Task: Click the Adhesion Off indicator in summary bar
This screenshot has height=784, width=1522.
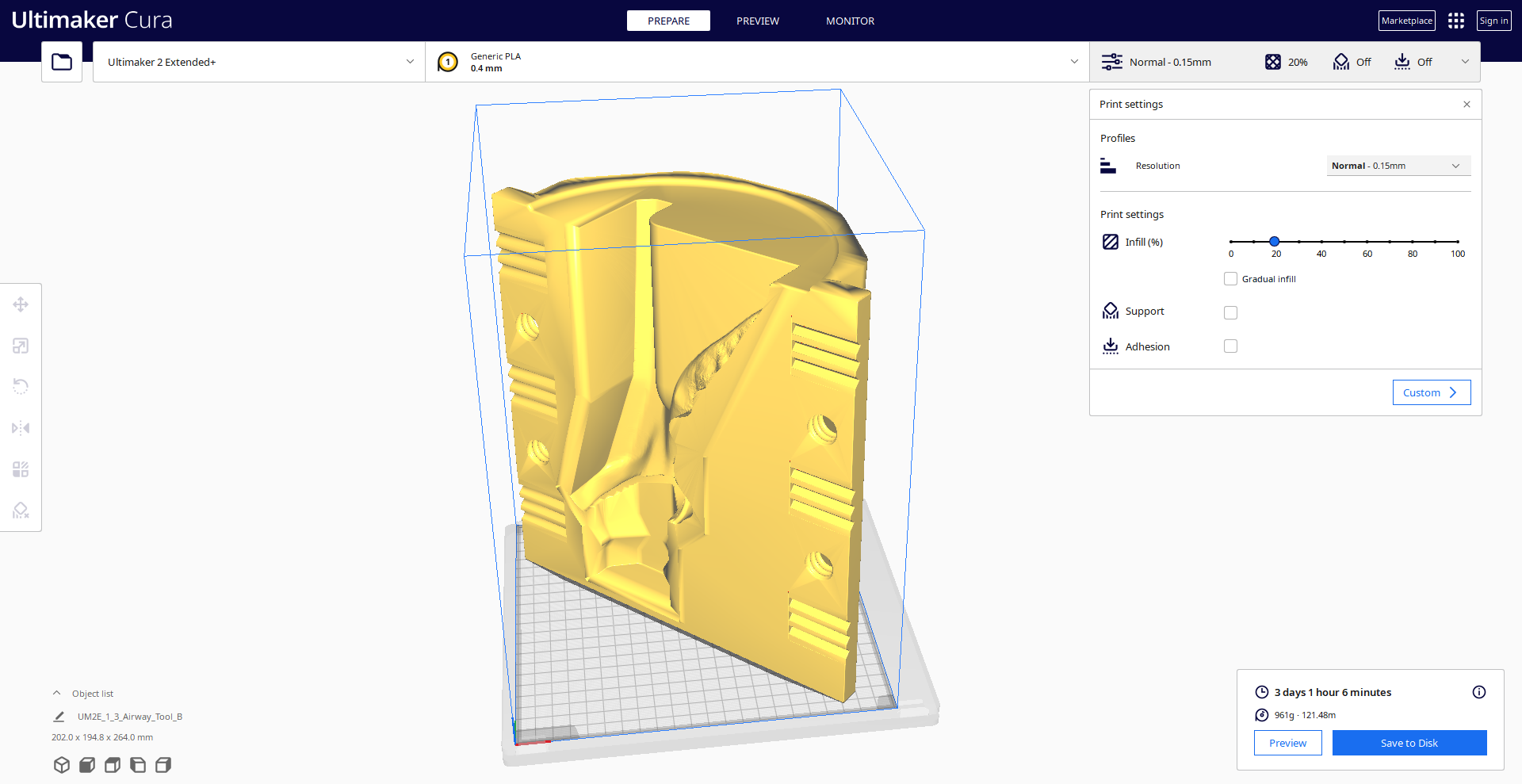Action: [x=1413, y=62]
